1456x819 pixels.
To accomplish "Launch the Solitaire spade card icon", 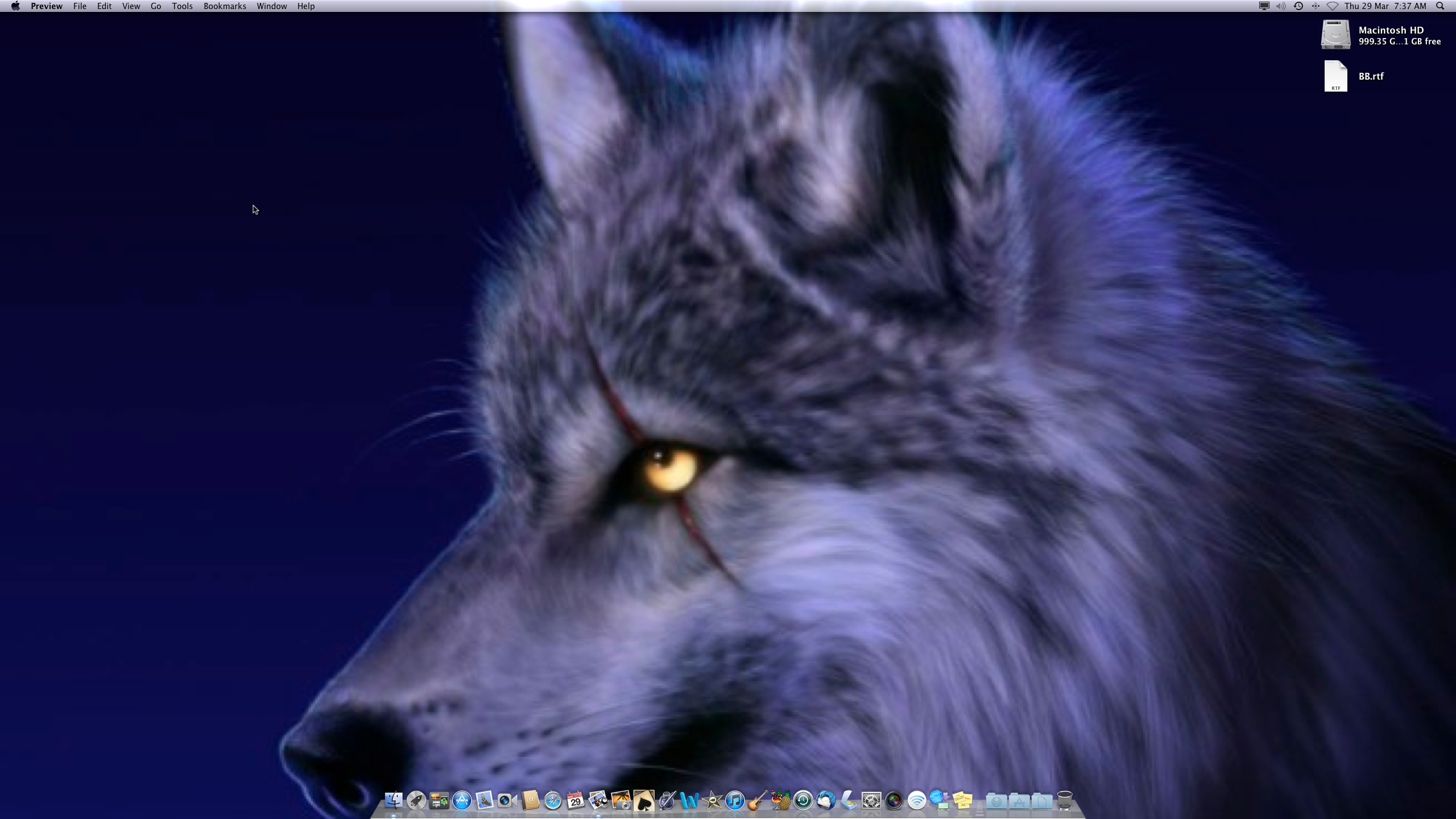I will coord(644,801).
